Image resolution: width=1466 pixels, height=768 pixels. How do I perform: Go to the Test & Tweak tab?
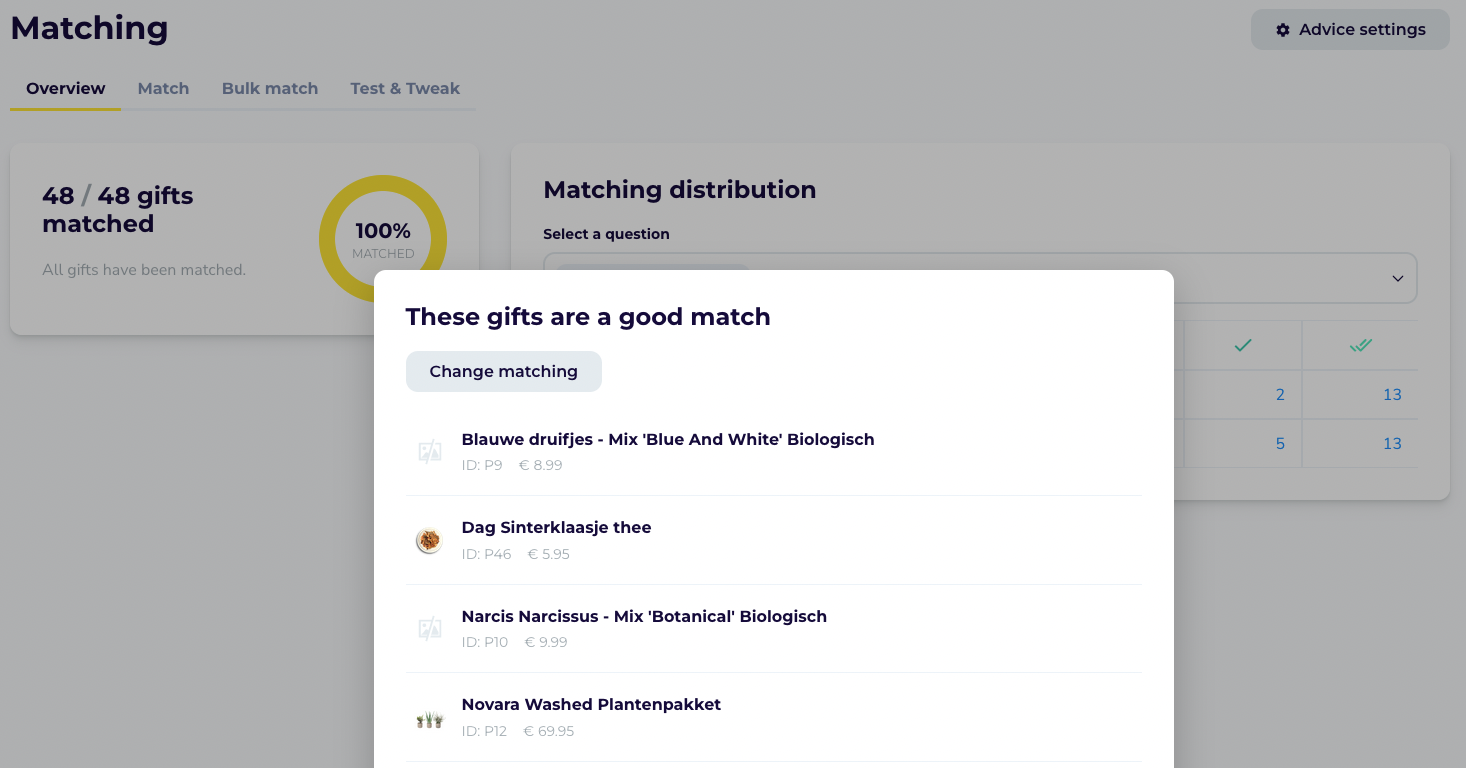point(405,88)
